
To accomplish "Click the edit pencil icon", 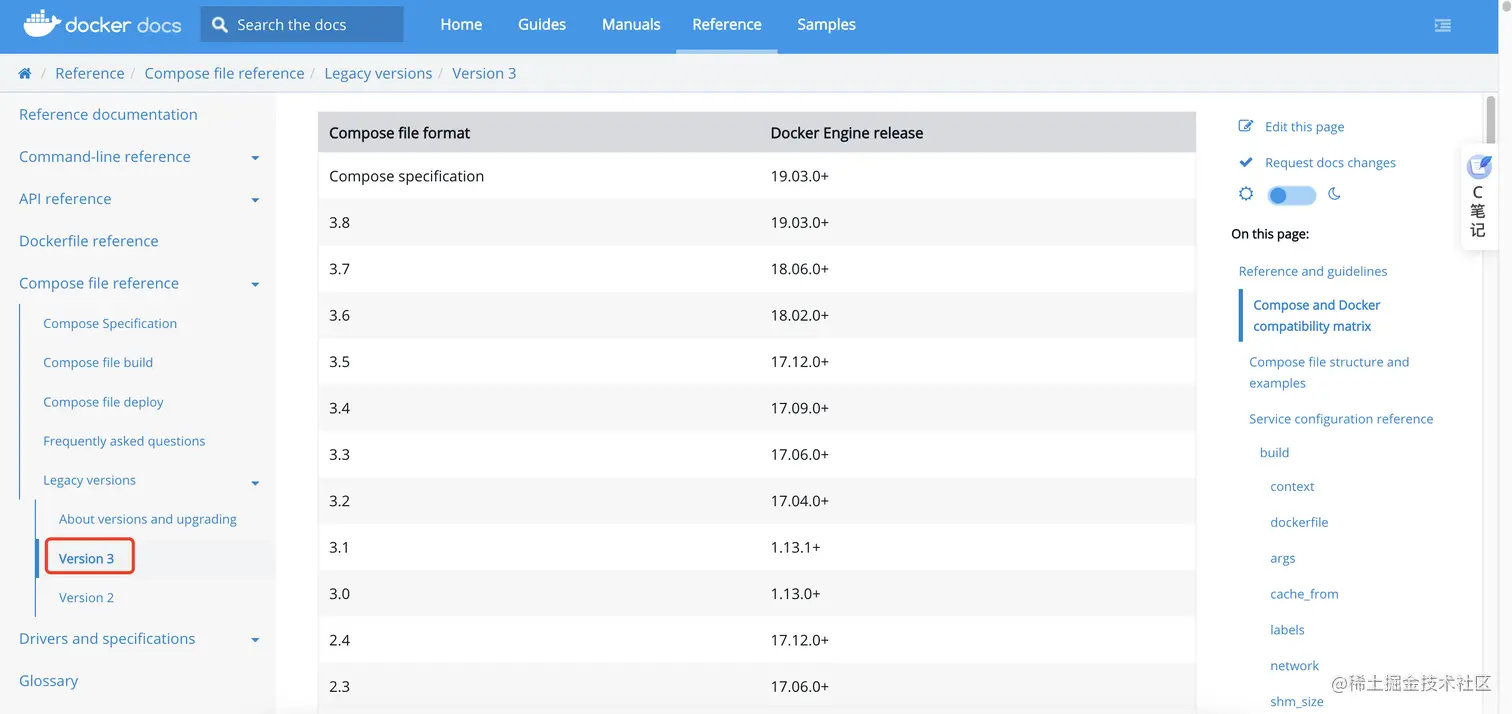I will point(1246,126).
